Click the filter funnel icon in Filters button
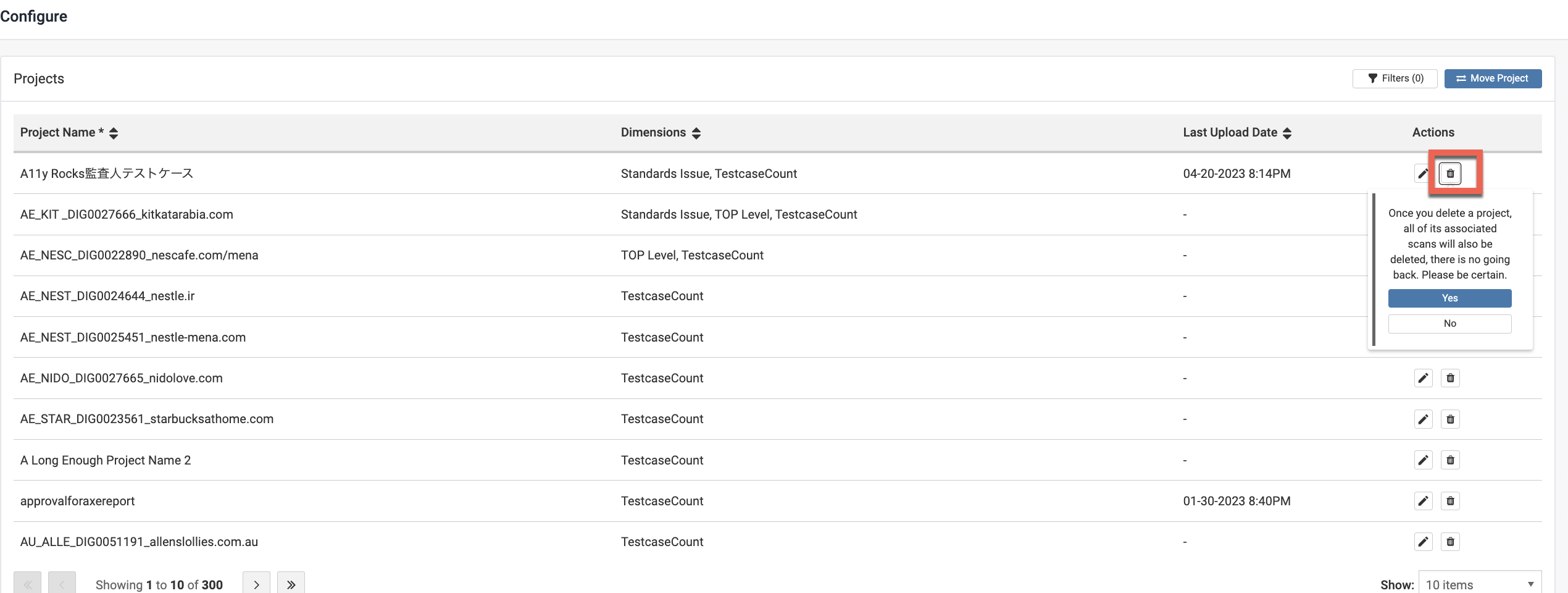 pyautogui.click(x=1372, y=78)
